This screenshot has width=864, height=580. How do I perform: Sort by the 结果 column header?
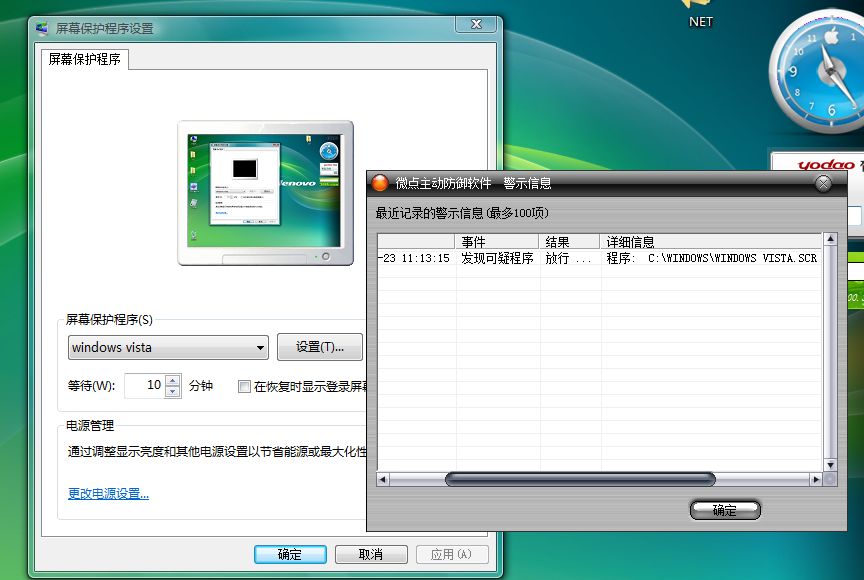[x=570, y=242]
